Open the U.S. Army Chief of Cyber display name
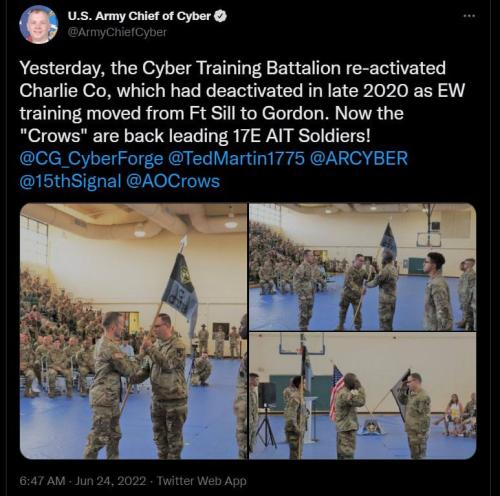 (x=139, y=16)
